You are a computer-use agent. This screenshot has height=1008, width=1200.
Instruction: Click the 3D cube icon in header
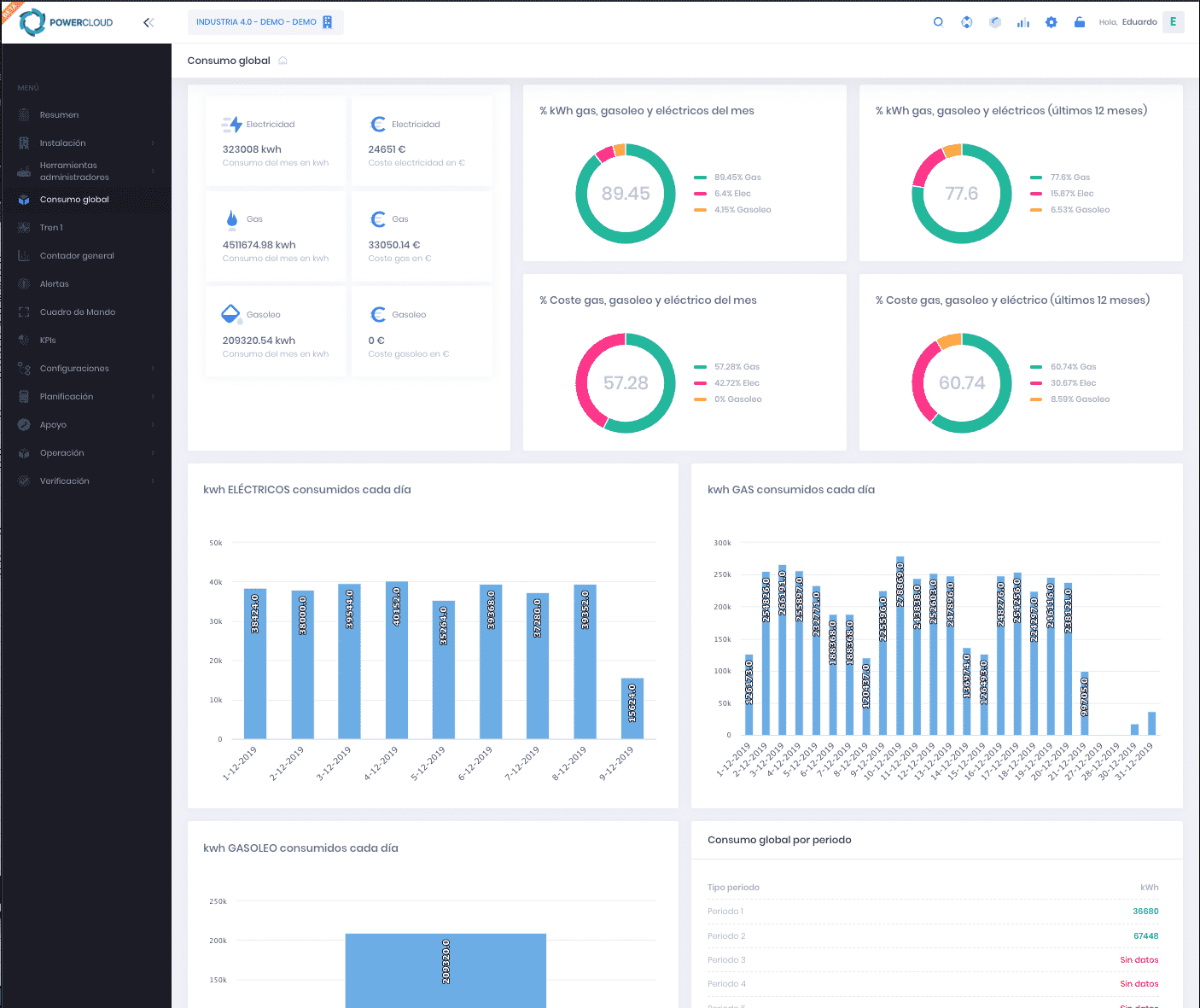[994, 22]
